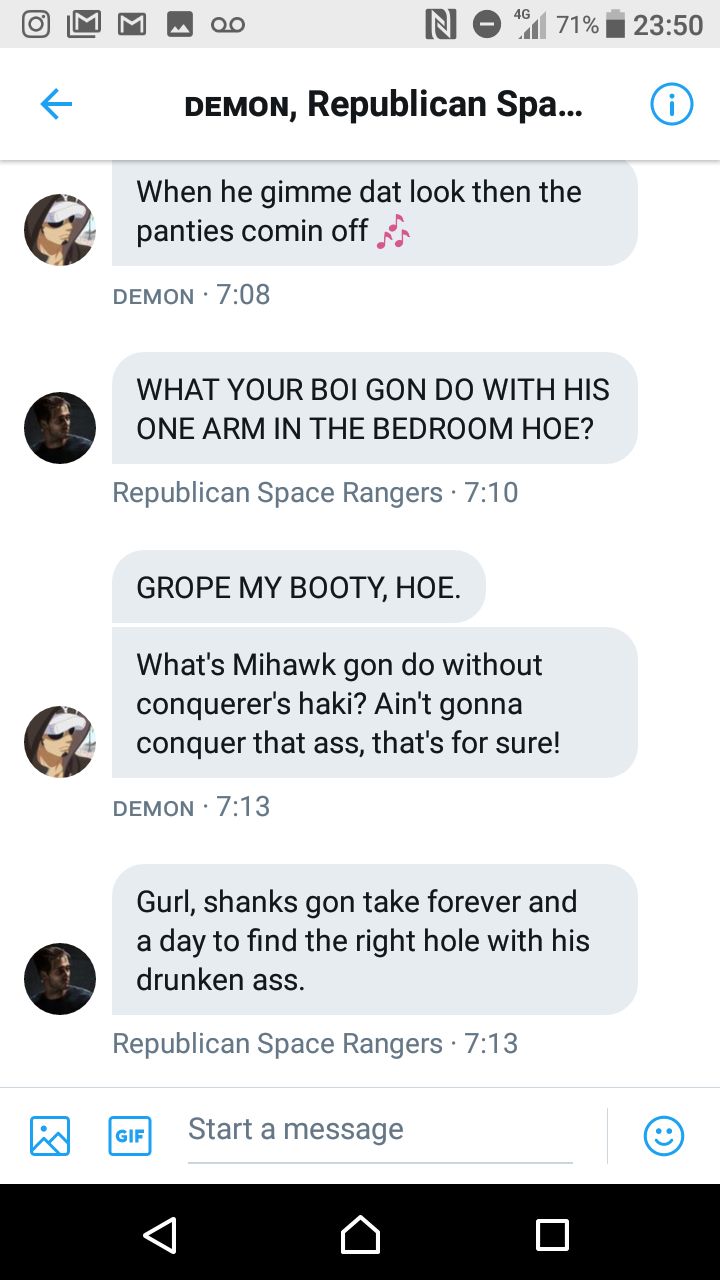Select the Mihawk conquerer's haki message bubble
Image resolution: width=720 pixels, height=1280 pixels.
point(375,703)
